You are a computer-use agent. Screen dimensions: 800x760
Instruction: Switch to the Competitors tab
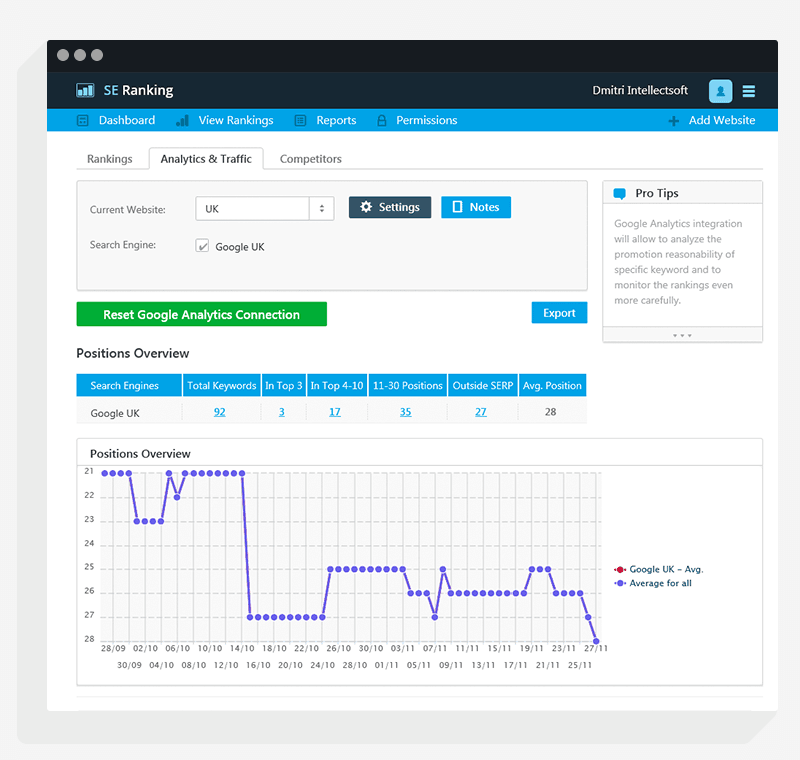tap(311, 159)
